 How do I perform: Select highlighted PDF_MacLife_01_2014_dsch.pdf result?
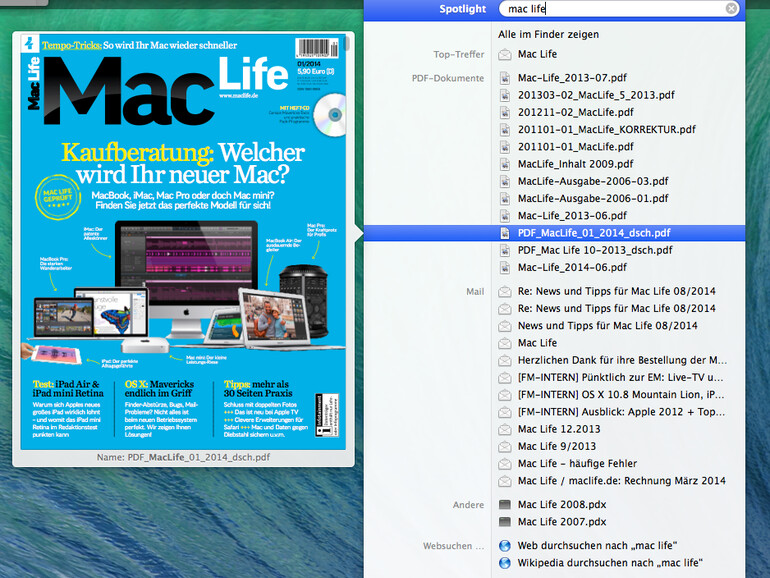(x=554, y=233)
